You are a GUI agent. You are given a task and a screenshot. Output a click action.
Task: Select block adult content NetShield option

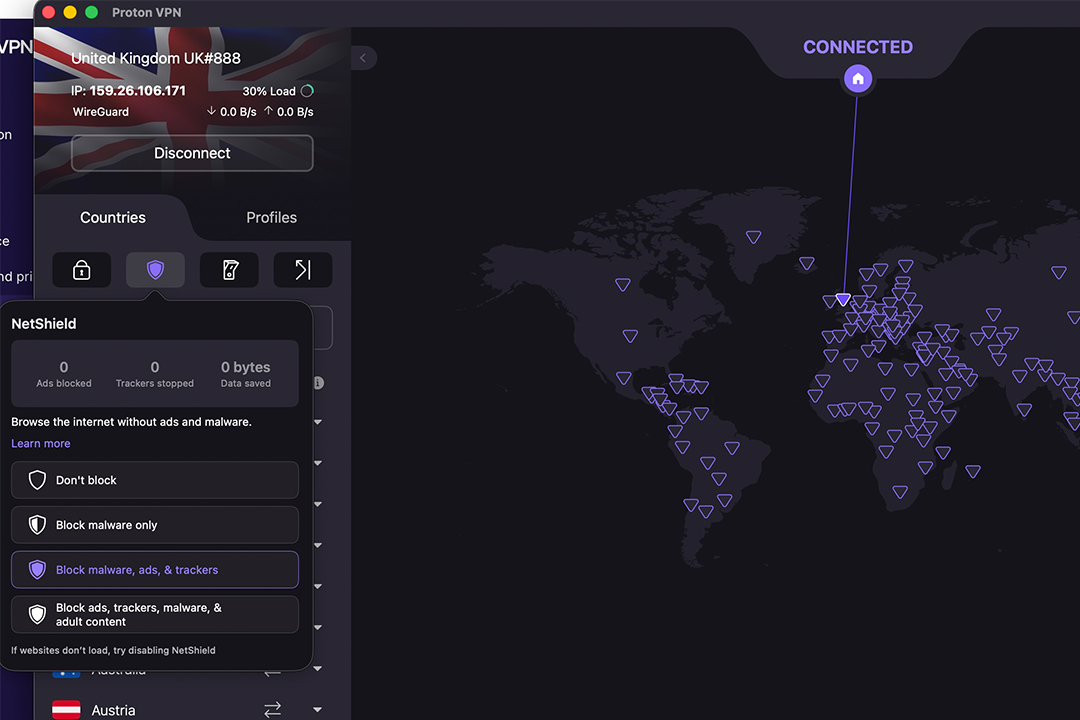pyautogui.click(x=155, y=615)
